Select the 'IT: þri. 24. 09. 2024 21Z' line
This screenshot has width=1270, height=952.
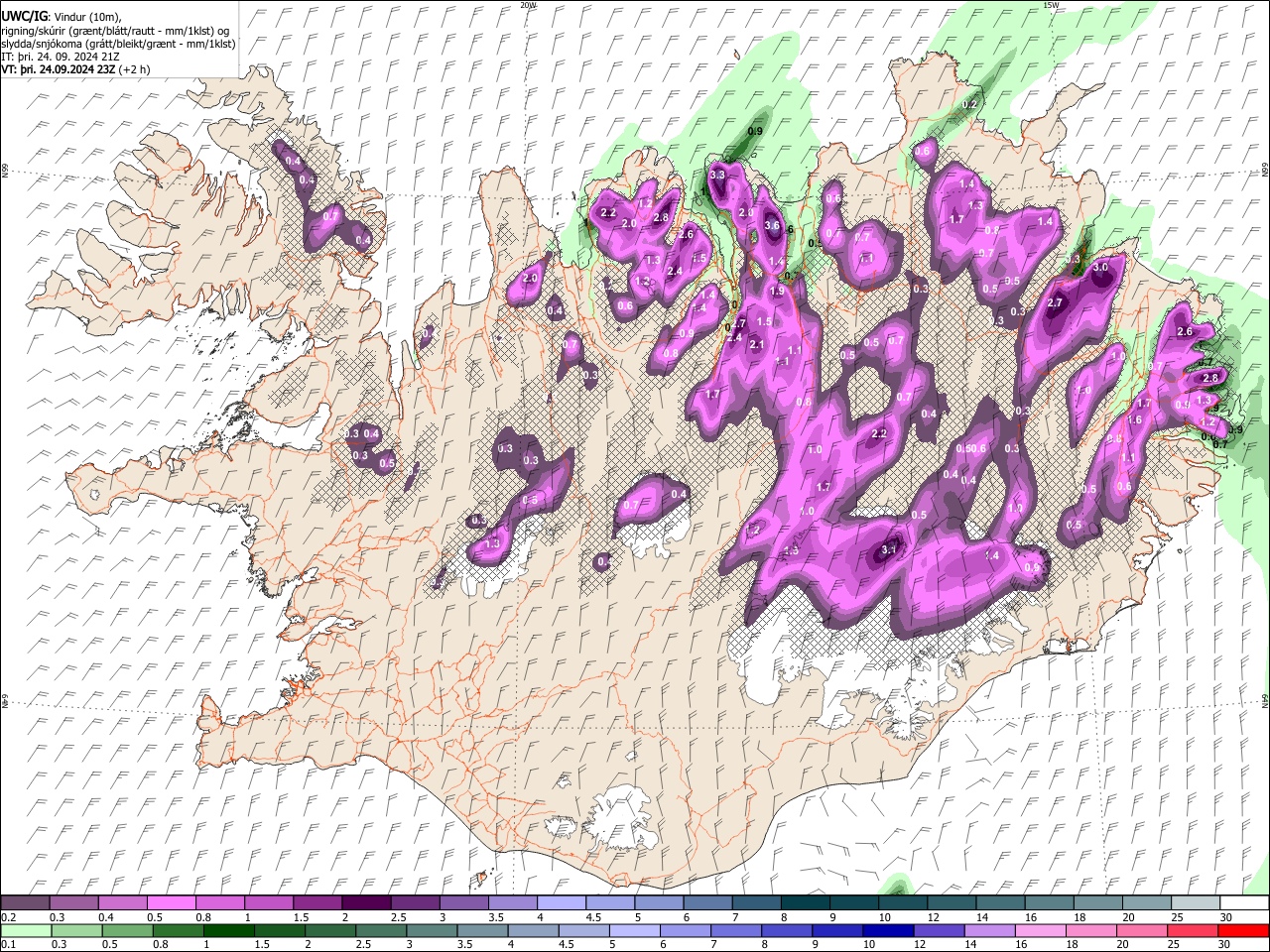click(x=61, y=57)
